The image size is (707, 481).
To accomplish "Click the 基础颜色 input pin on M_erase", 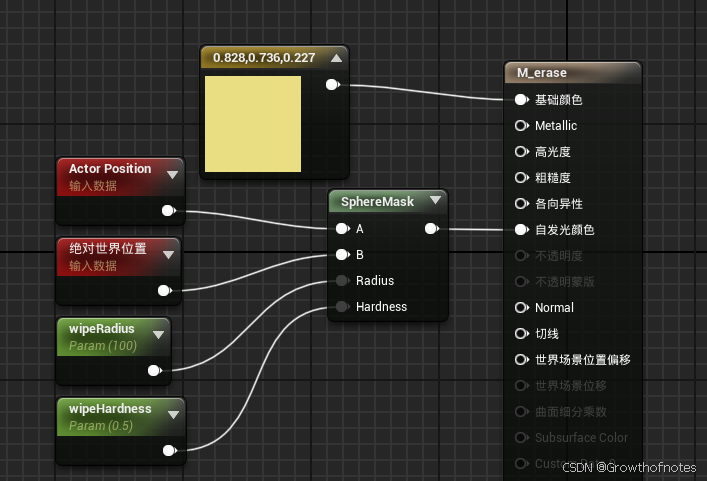I will point(522,100).
